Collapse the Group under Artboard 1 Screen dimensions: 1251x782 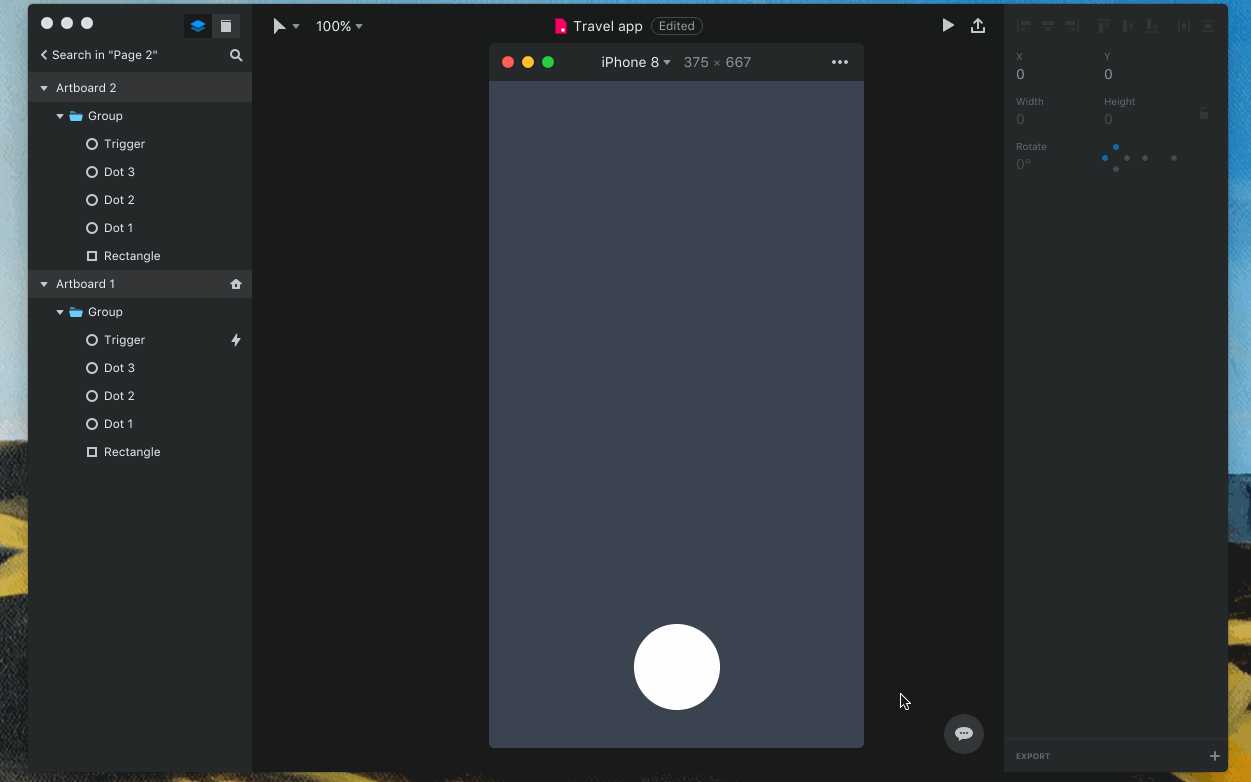(x=60, y=312)
